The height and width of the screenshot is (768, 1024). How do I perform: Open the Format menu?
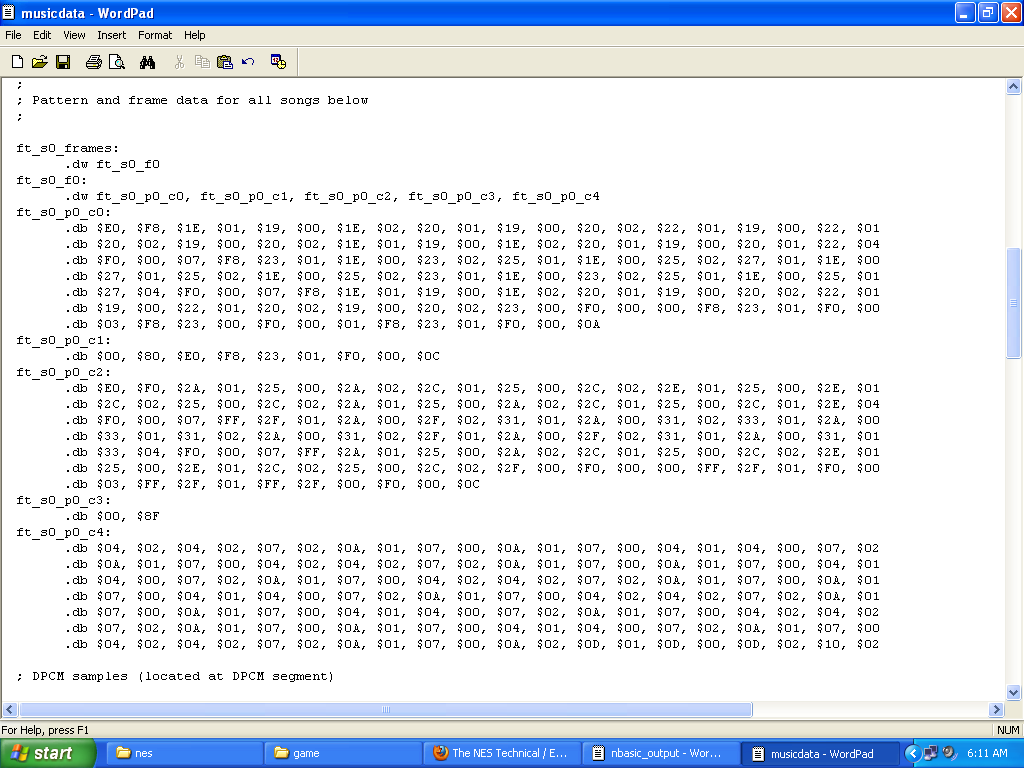[x=155, y=35]
